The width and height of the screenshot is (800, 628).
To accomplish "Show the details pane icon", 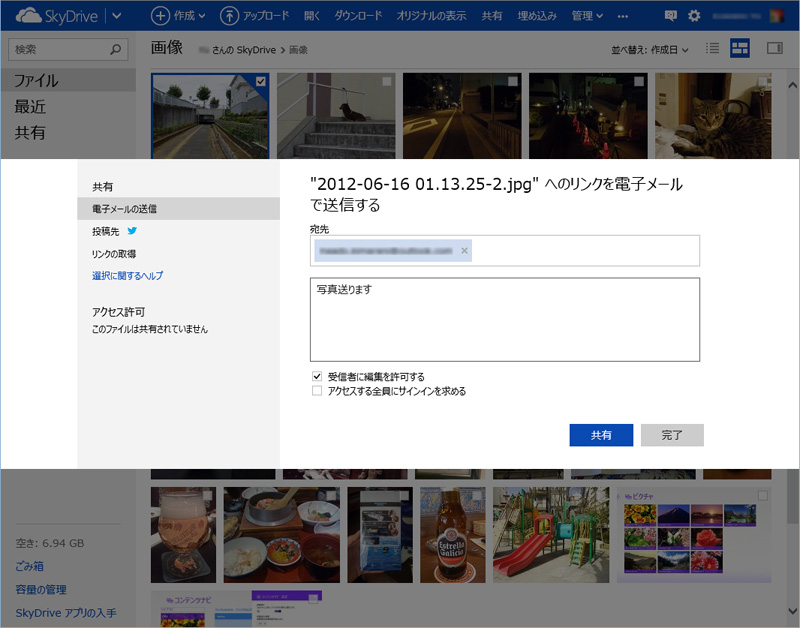I will [773, 48].
